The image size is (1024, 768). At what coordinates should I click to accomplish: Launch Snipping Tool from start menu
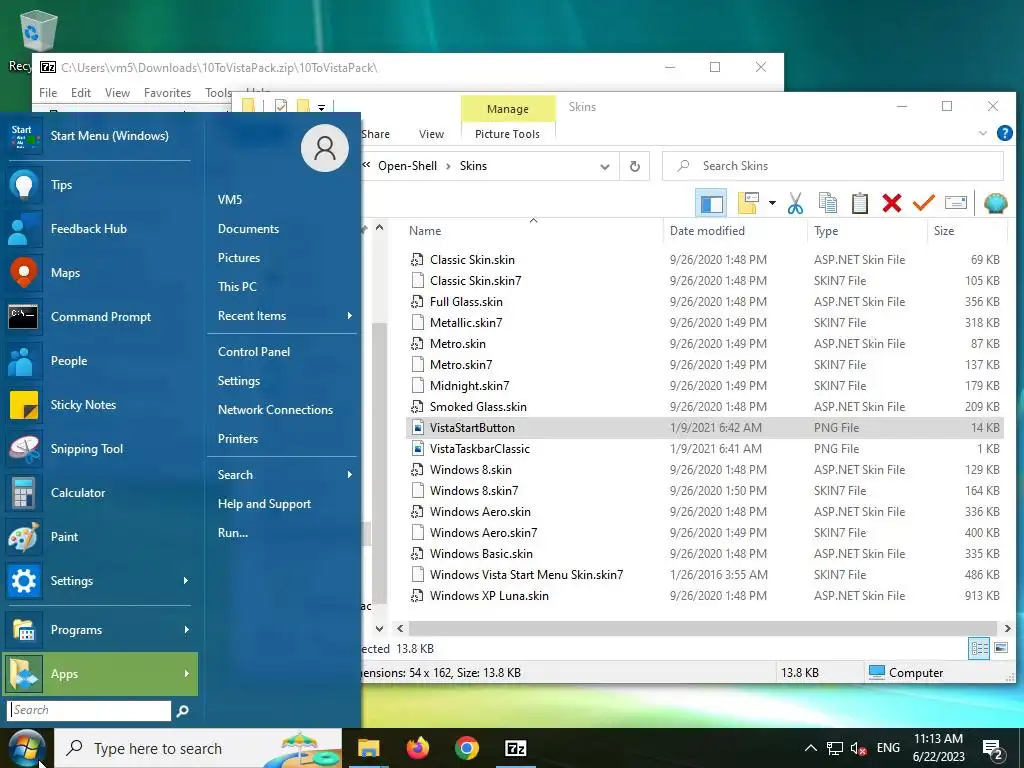pyautogui.click(x=100, y=449)
